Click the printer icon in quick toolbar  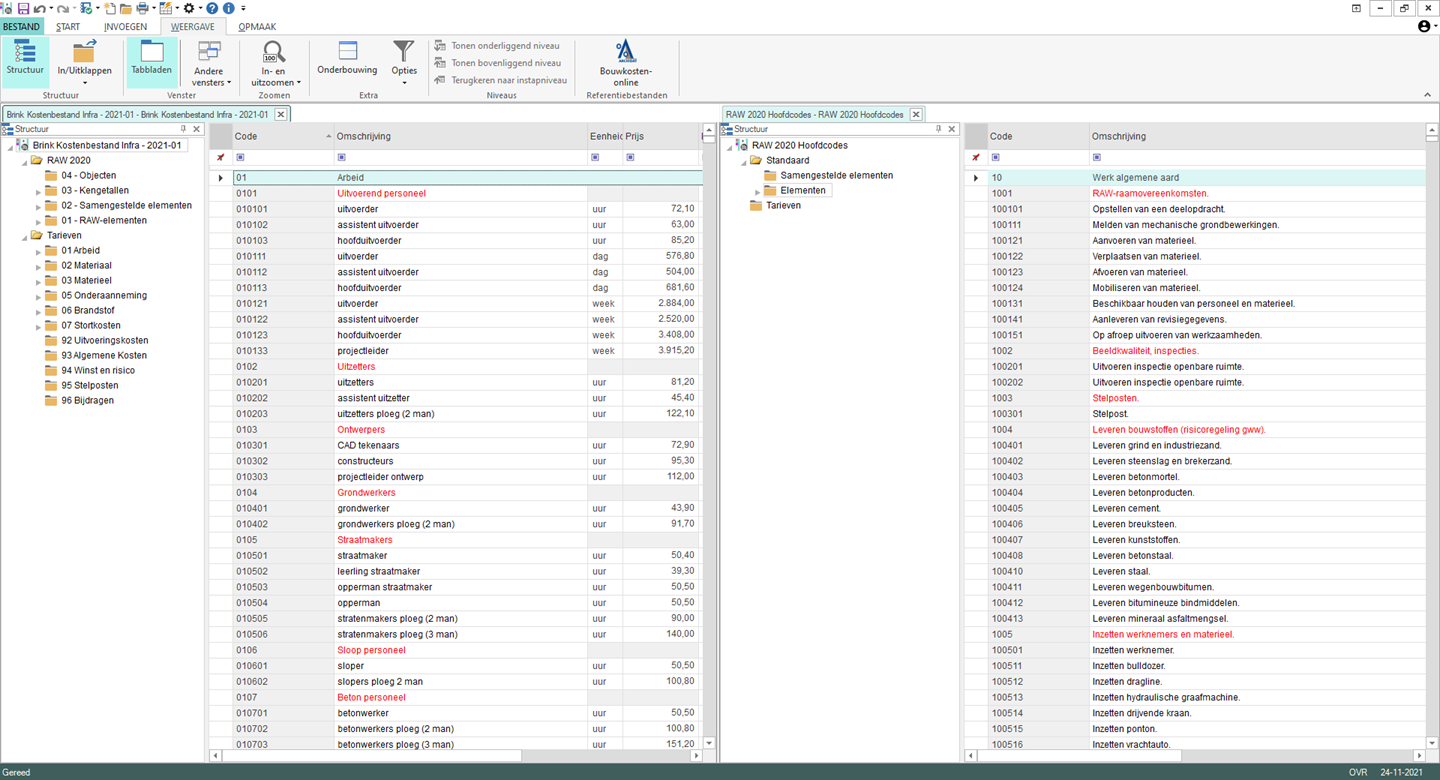tap(142, 8)
